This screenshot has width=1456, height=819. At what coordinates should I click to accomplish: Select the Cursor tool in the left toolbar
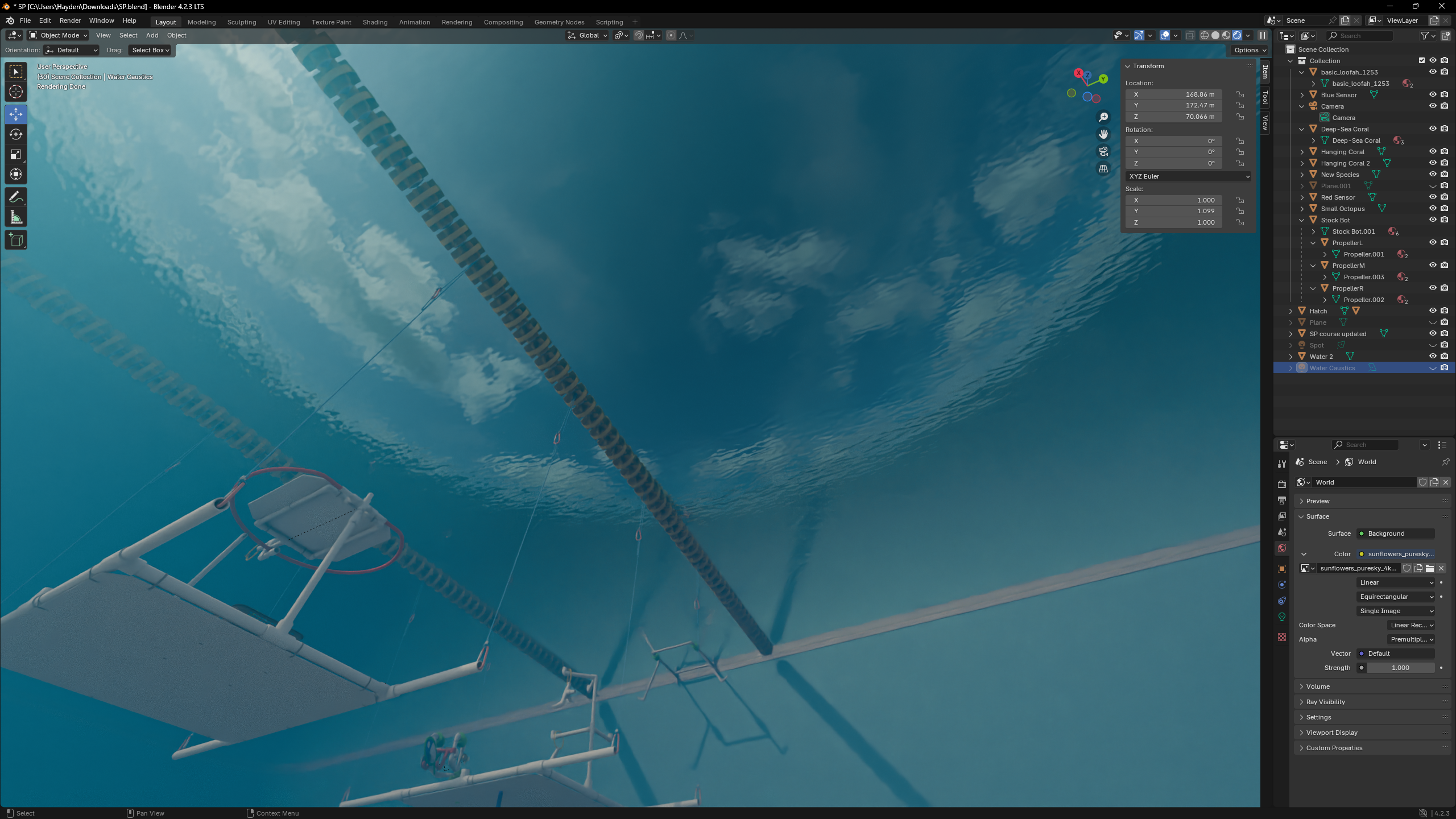pos(16,92)
